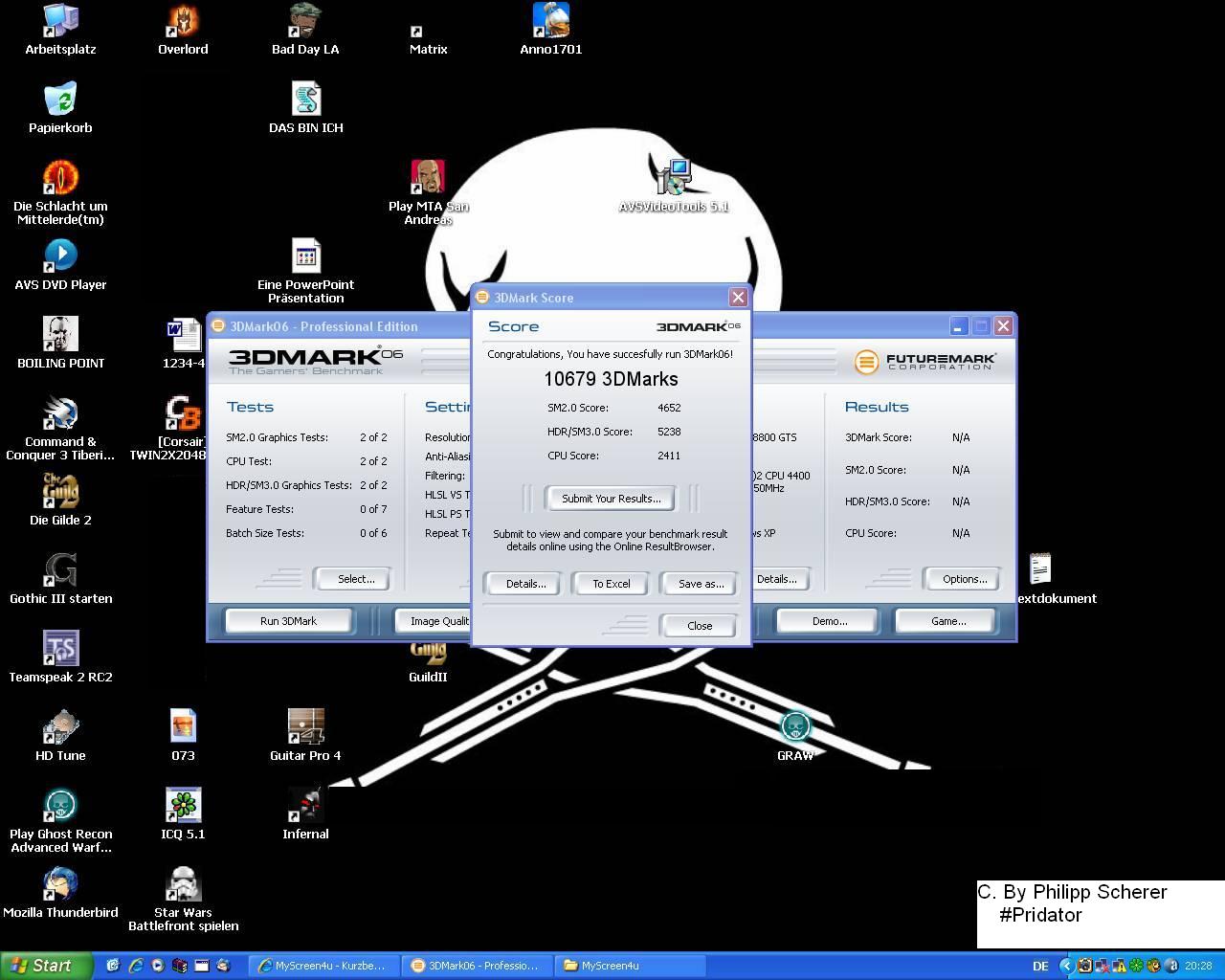1225x980 pixels.
Task: Switch to MyScreen4u - Kurzbe... taskbar window
Action: pos(323,966)
